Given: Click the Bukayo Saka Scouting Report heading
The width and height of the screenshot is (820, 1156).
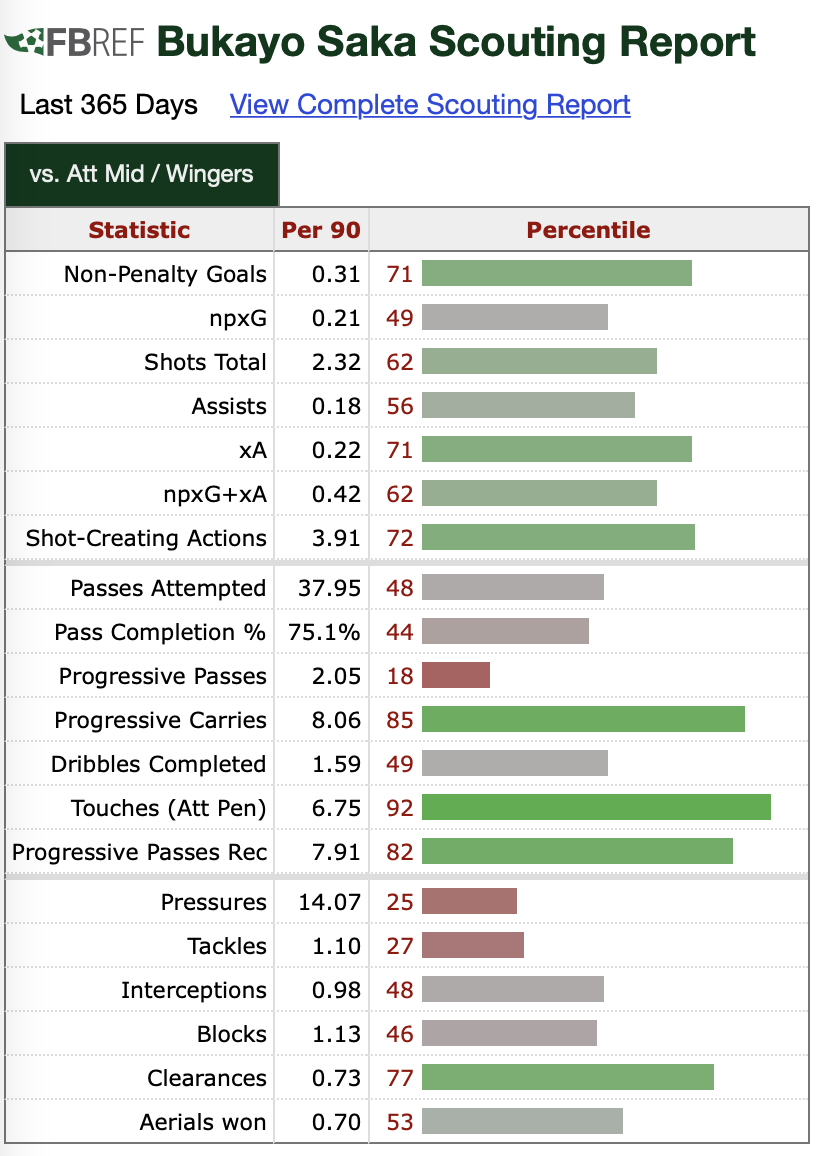Looking at the screenshot, I should click(456, 43).
